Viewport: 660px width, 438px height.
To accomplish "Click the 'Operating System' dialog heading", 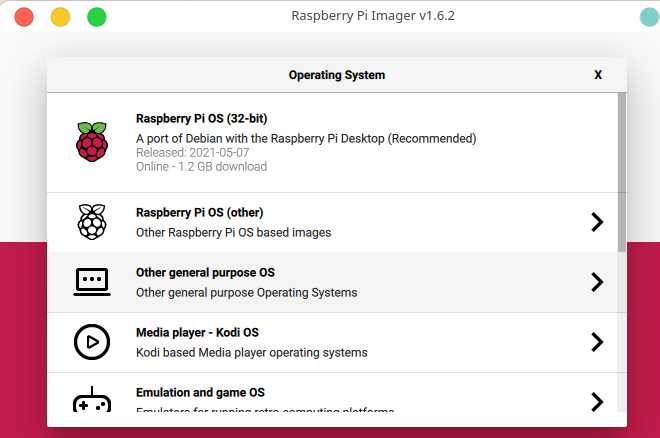I will pyautogui.click(x=337, y=75).
